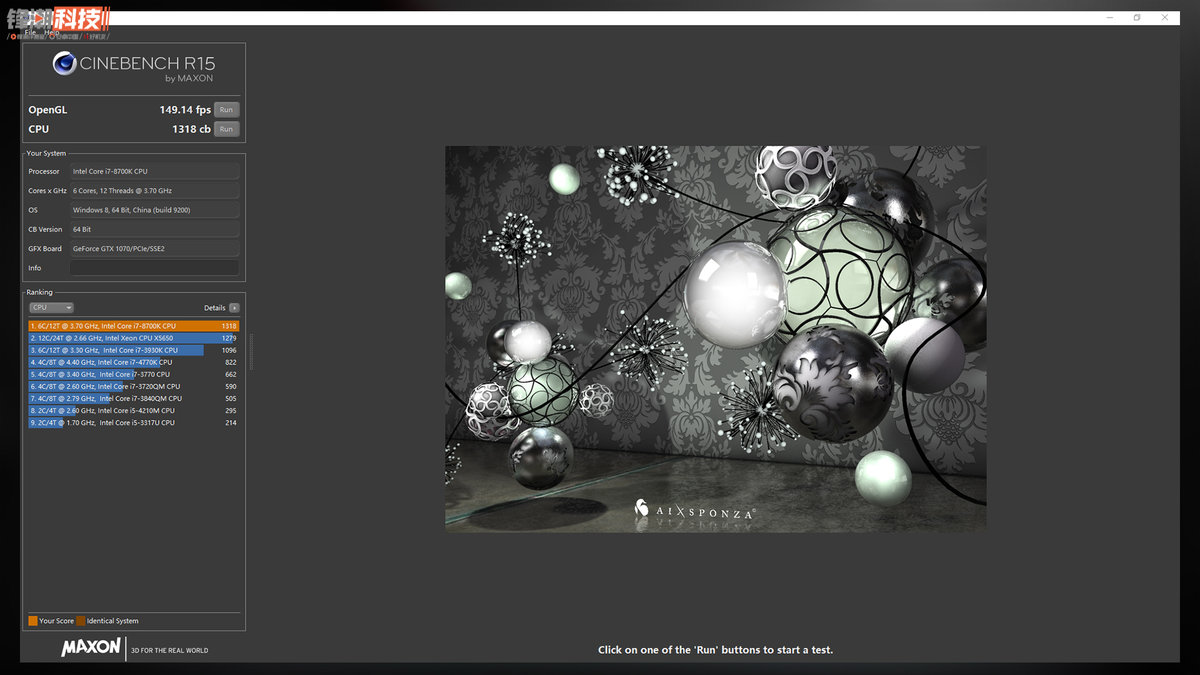The image size is (1200, 675).
Task: Open the File menu
Action: pos(30,32)
